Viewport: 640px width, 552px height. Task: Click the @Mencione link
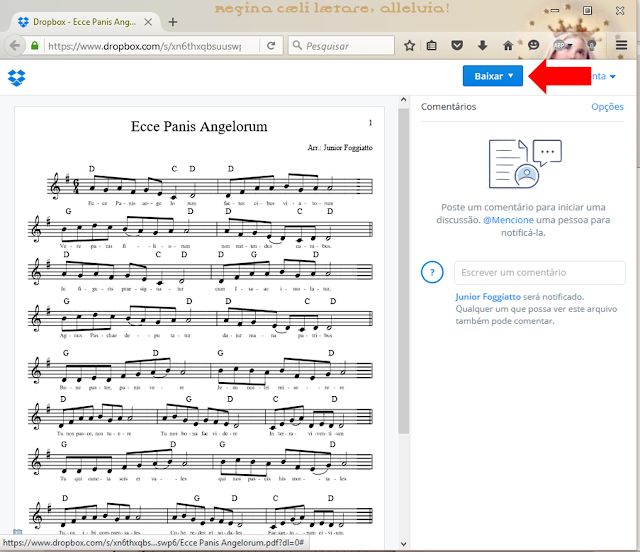click(508, 220)
